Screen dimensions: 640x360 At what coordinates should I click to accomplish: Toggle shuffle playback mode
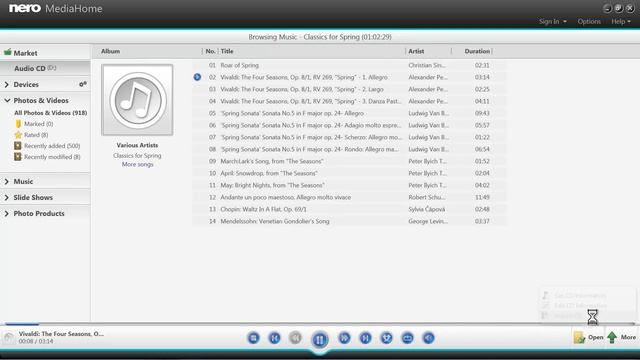pyautogui.click(x=386, y=338)
